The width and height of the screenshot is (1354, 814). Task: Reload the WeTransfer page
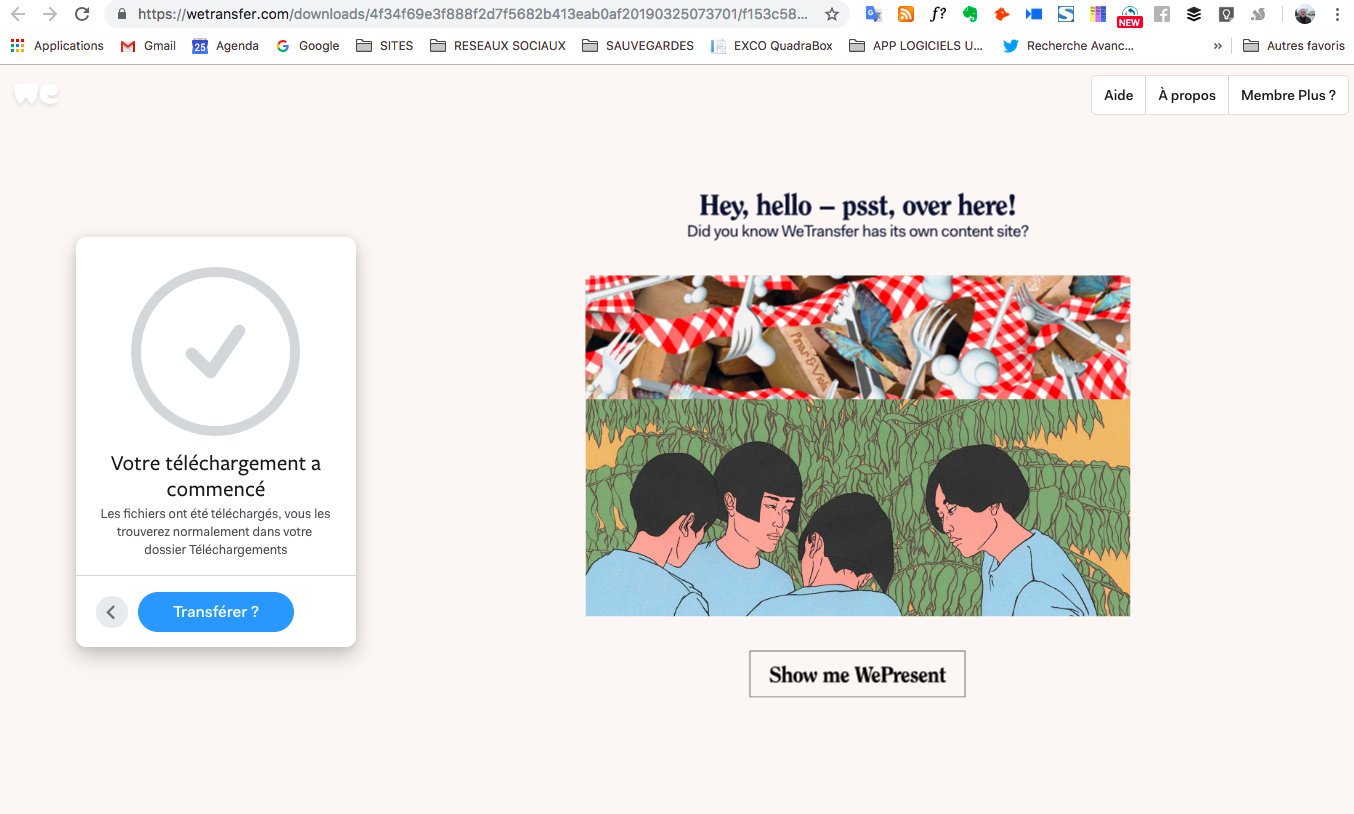coord(82,14)
